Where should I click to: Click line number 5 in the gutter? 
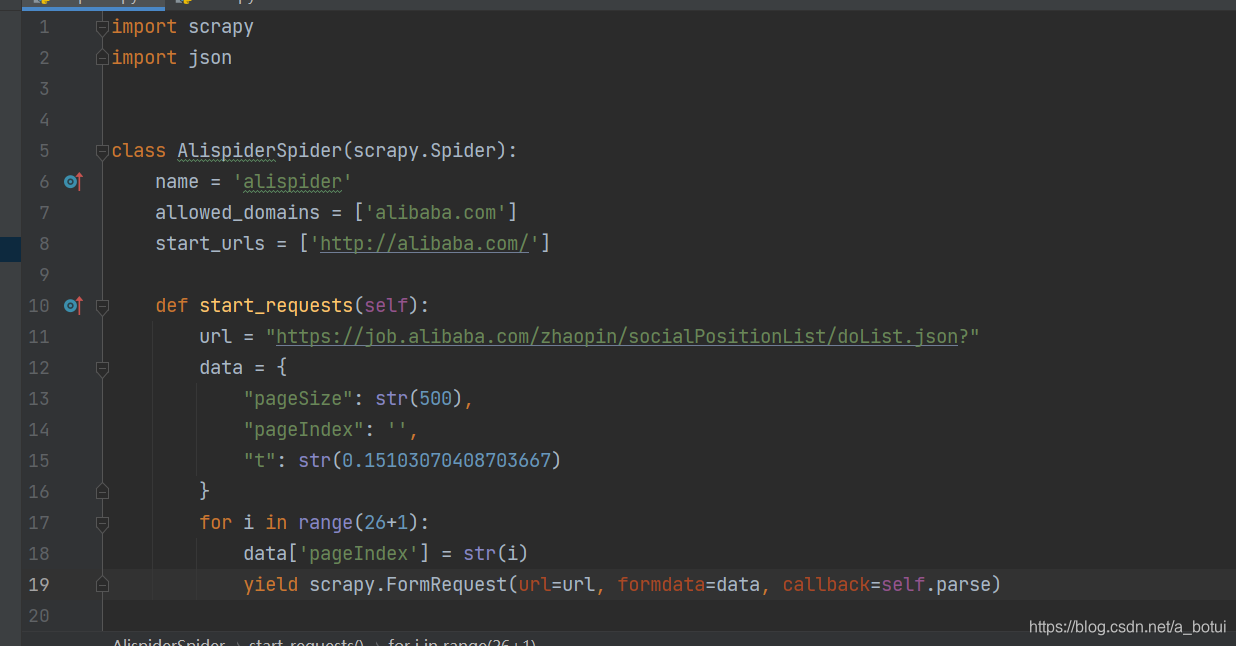pyautogui.click(x=44, y=151)
